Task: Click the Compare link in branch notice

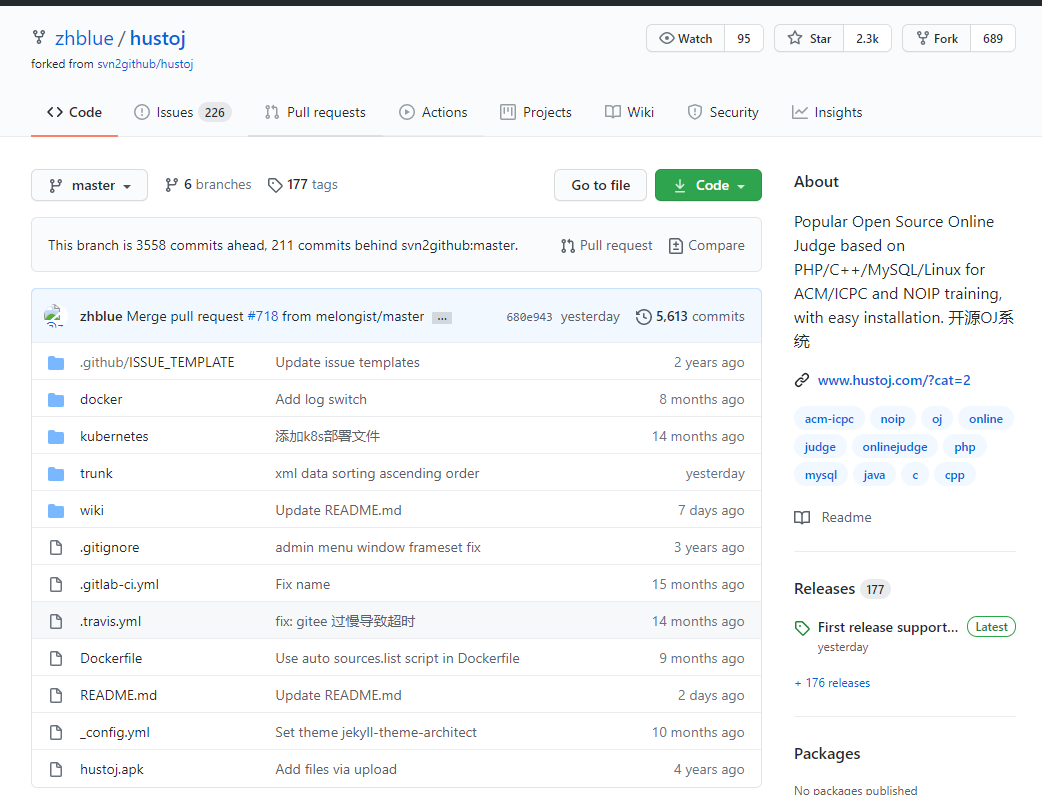Action: 706,246
